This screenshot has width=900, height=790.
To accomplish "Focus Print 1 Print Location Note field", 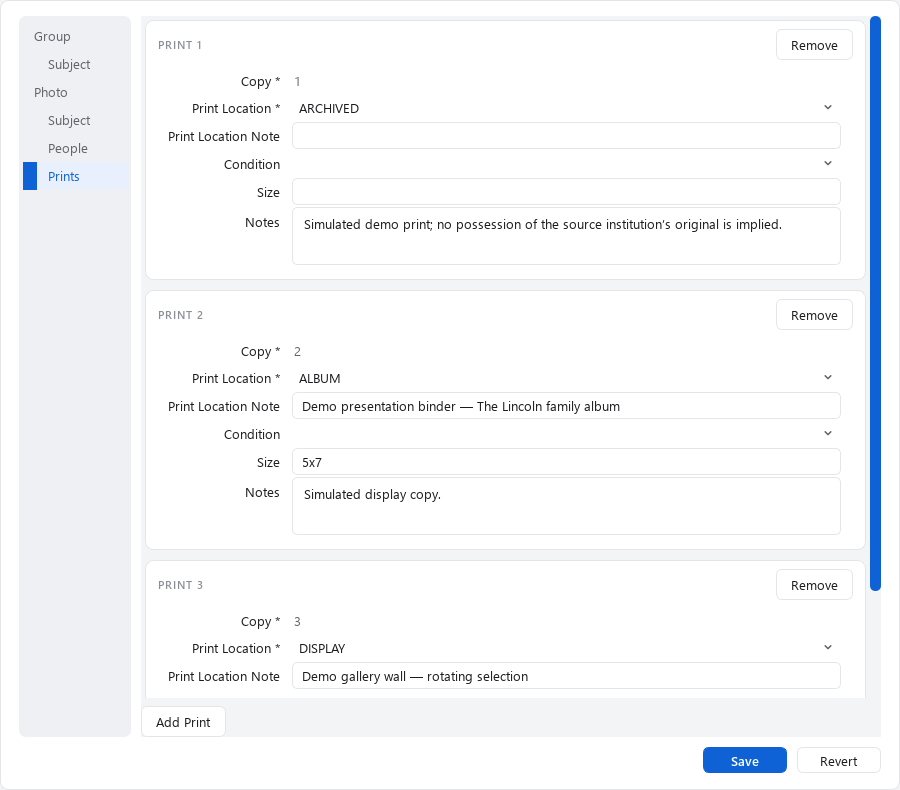I will point(566,136).
